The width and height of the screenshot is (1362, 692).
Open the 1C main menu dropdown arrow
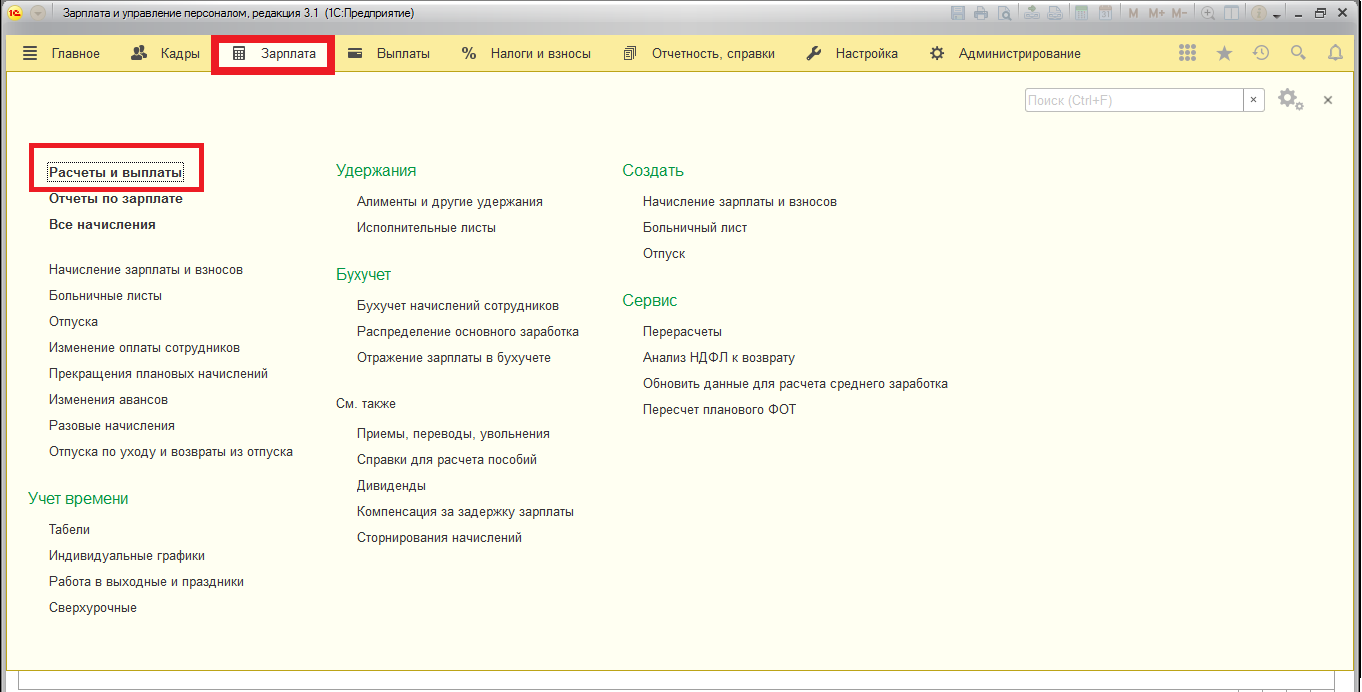click(38, 13)
